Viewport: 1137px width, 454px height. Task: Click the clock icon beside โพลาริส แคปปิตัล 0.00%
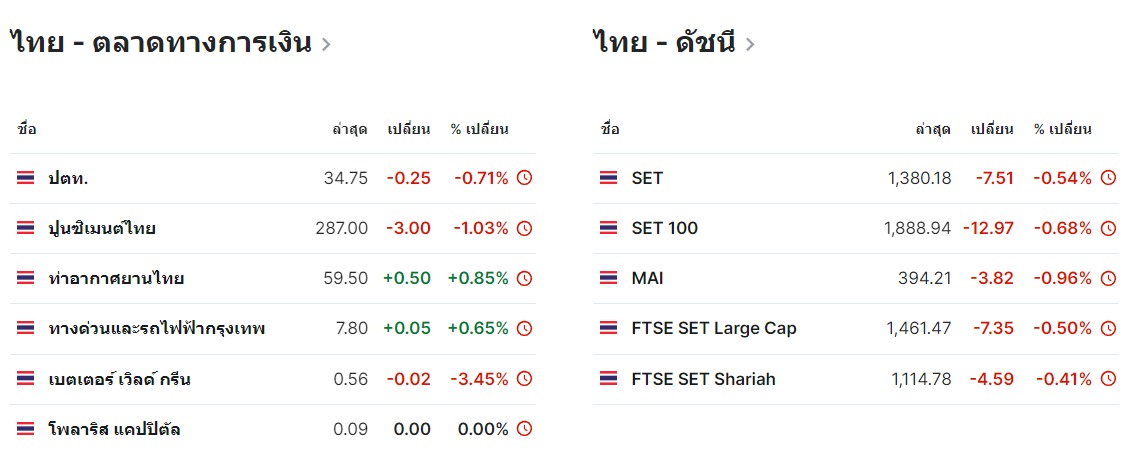524,429
